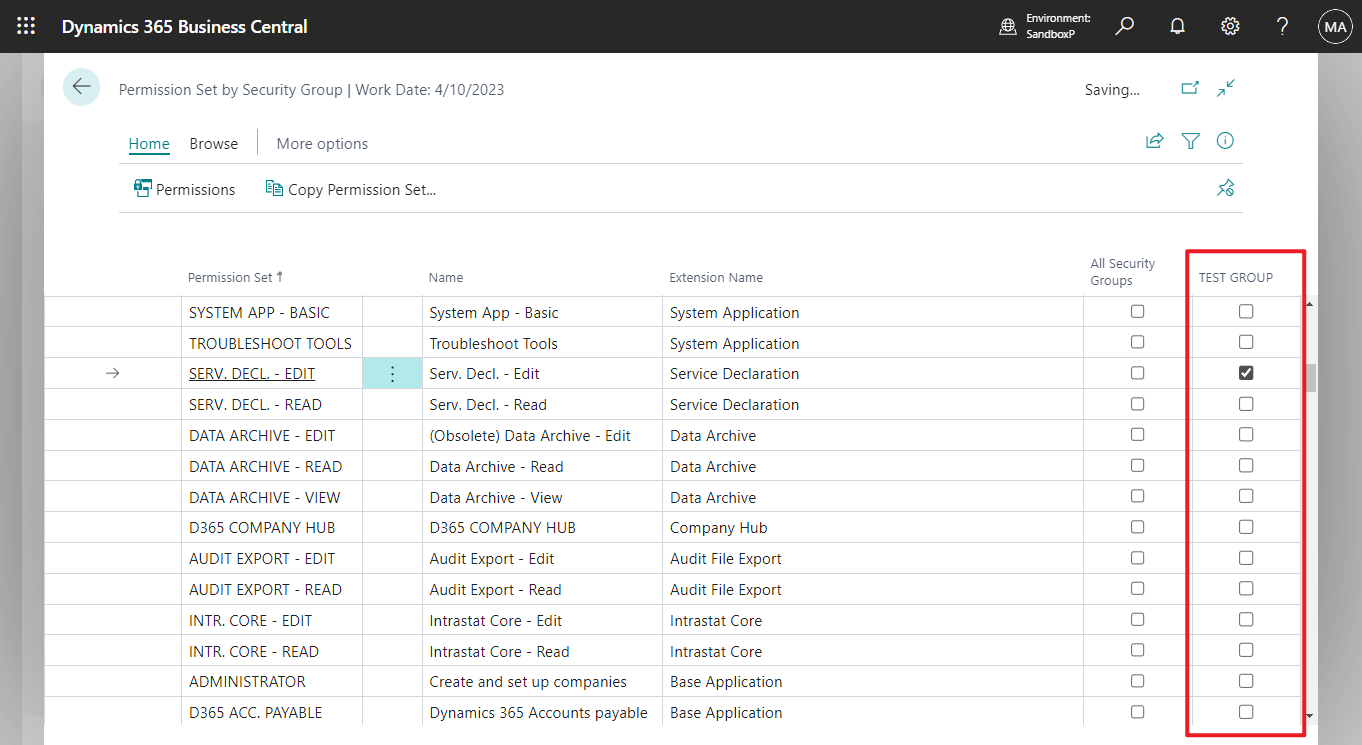Open the notifications bell
This screenshot has width=1362, height=745.
pyautogui.click(x=1178, y=27)
